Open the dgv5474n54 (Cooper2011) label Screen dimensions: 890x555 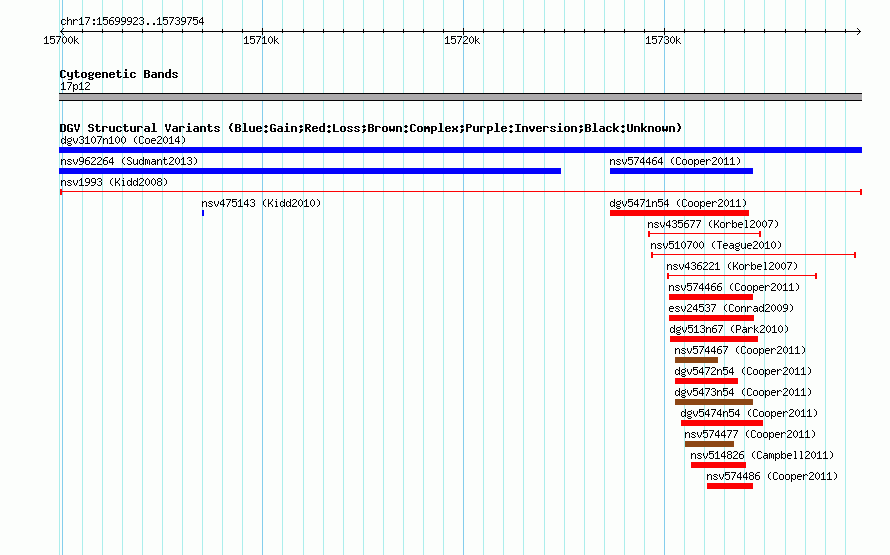coord(749,413)
